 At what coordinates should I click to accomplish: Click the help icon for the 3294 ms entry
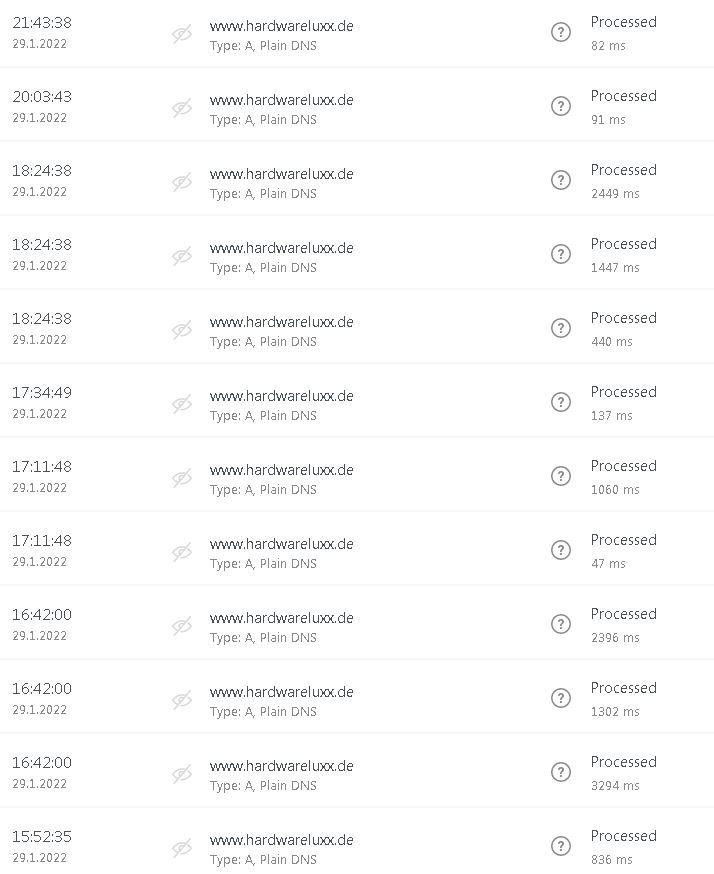pyautogui.click(x=561, y=772)
